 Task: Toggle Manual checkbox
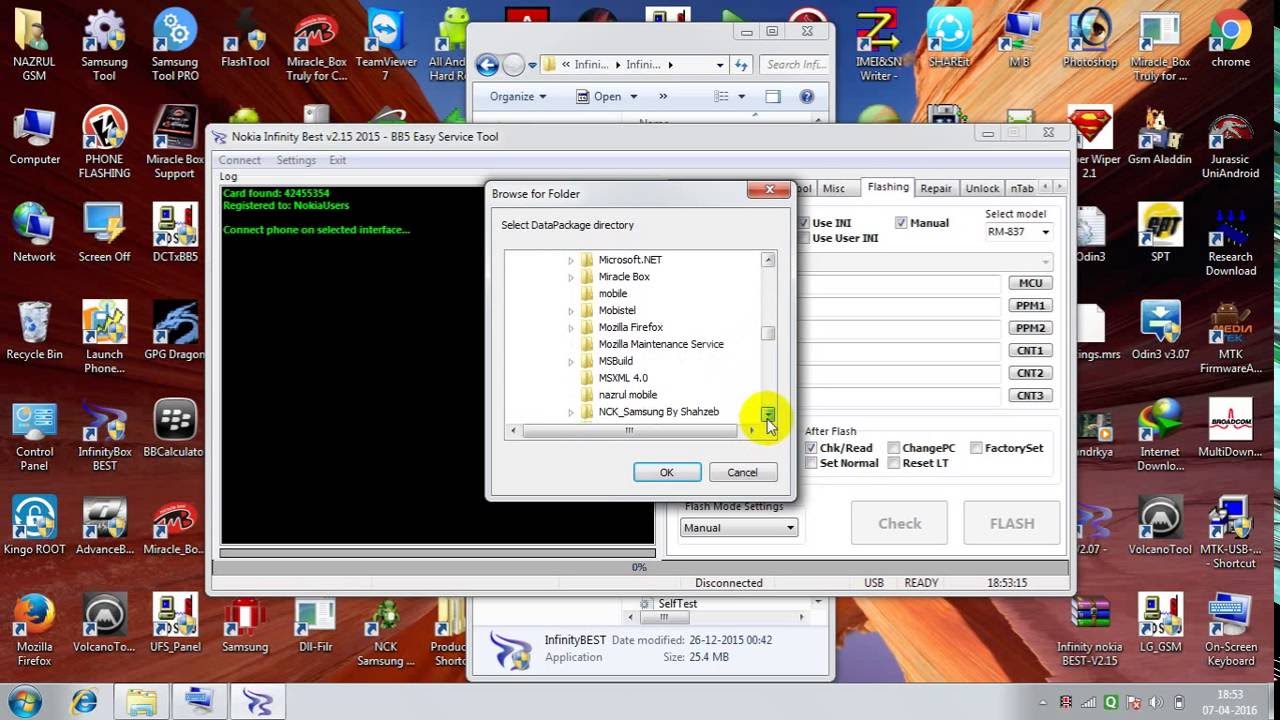click(x=901, y=223)
